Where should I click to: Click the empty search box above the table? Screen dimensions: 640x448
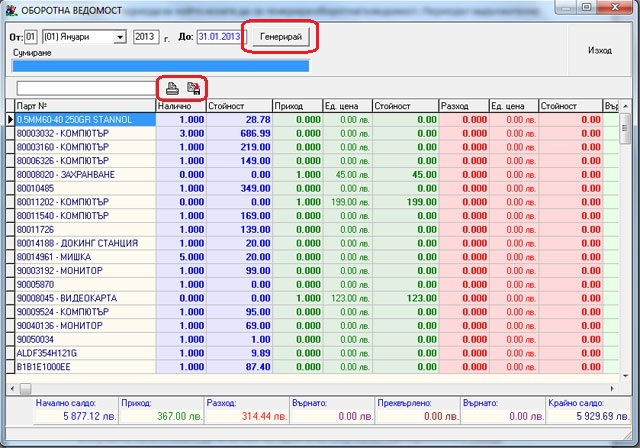point(86,88)
